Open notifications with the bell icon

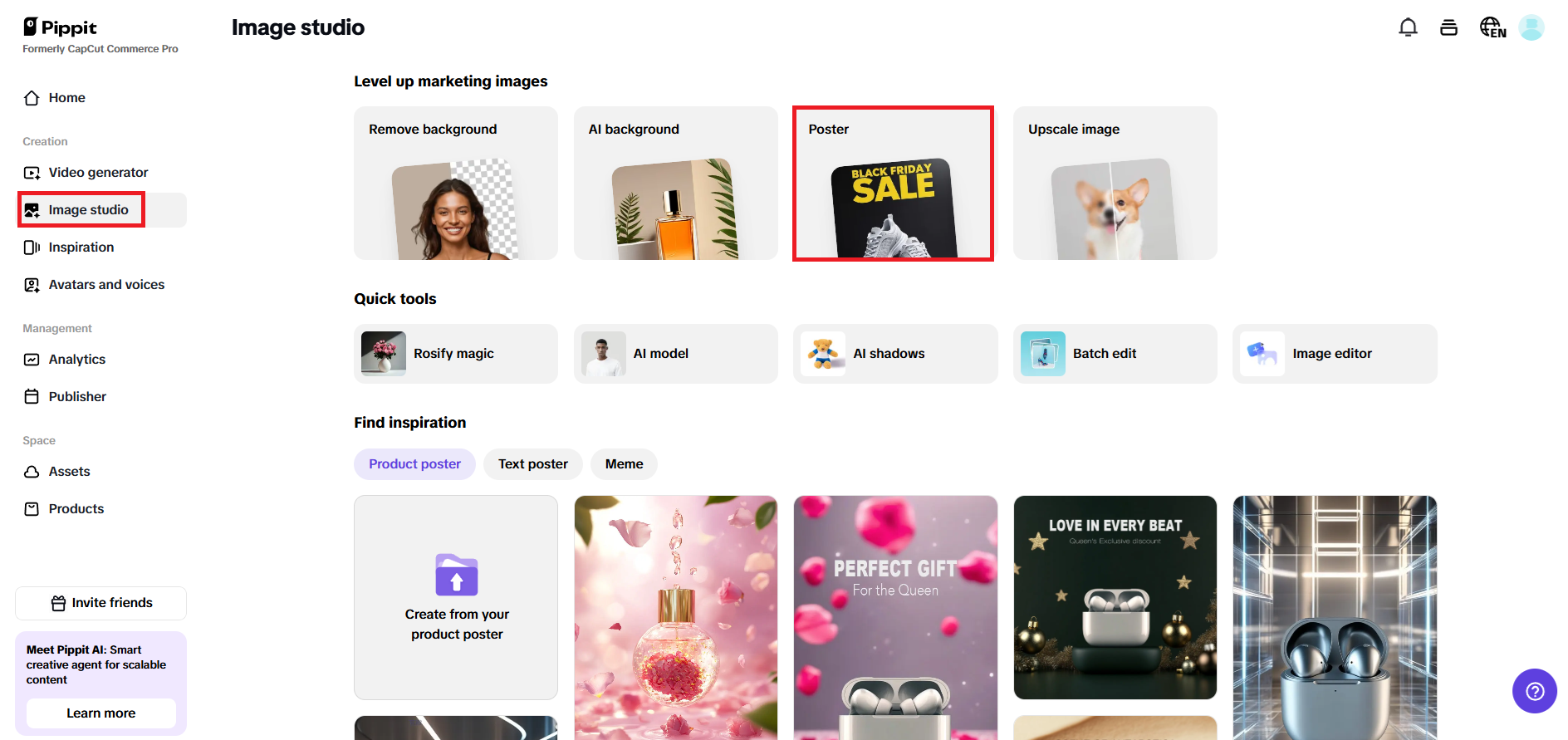(1408, 27)
